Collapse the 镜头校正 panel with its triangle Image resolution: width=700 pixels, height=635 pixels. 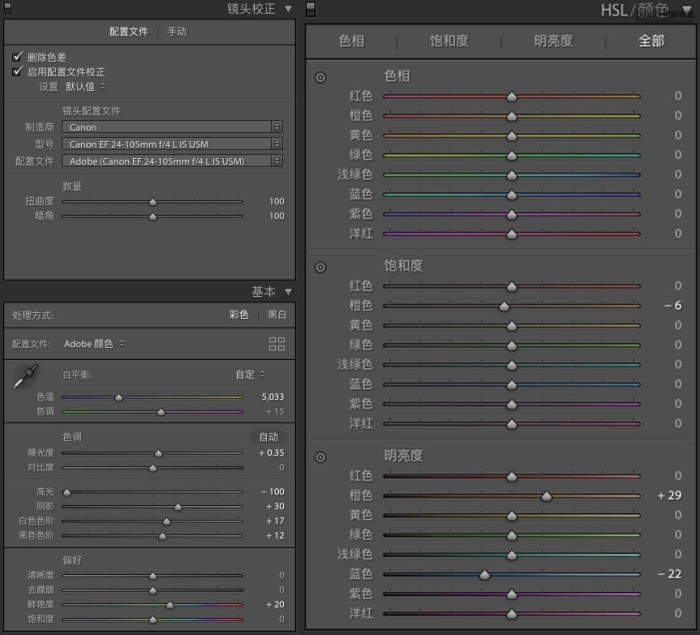[288, 9]
